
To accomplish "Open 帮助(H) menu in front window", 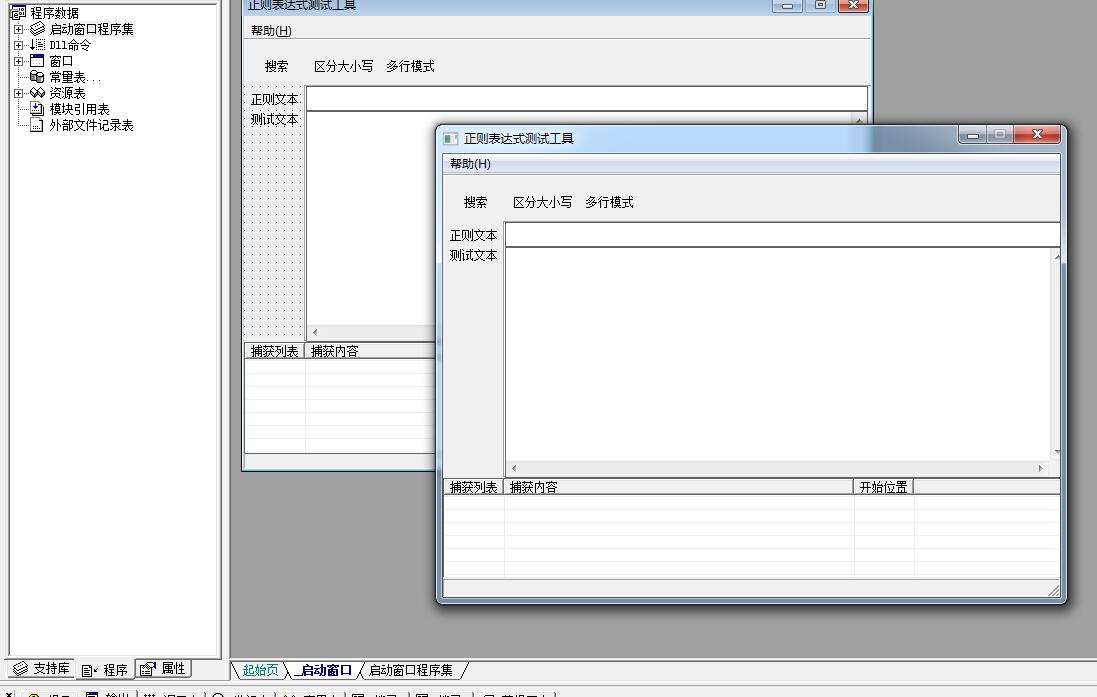I will [x=470, y=164].
